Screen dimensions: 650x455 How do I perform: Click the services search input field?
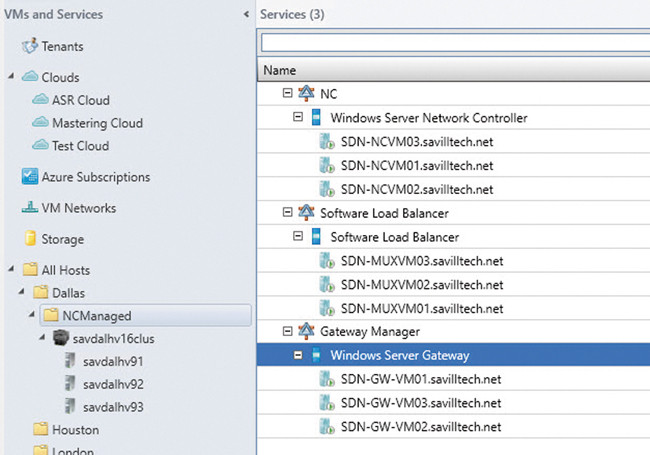click(454, 43)
